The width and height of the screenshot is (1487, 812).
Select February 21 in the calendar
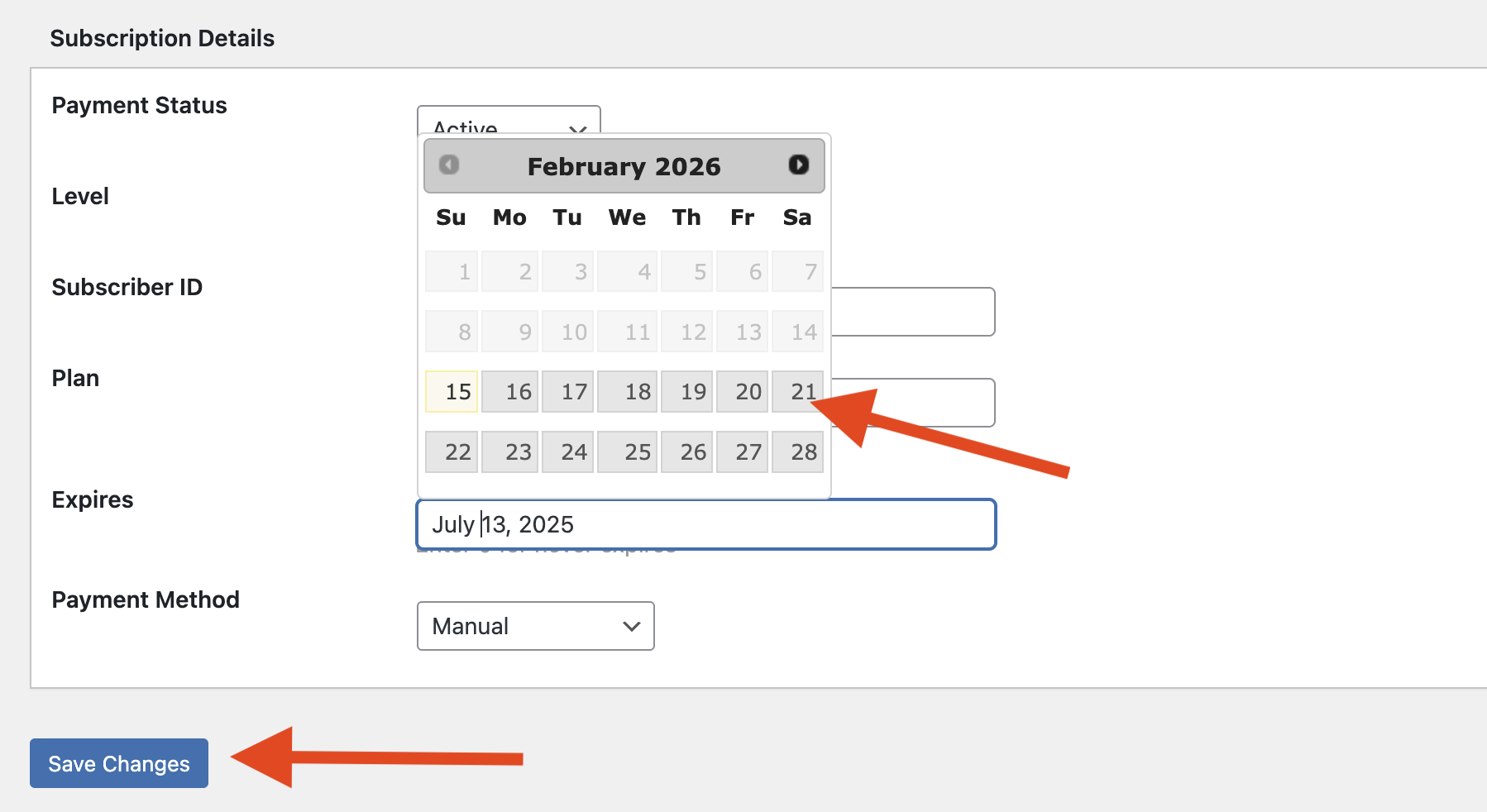[x=796, y=391]
